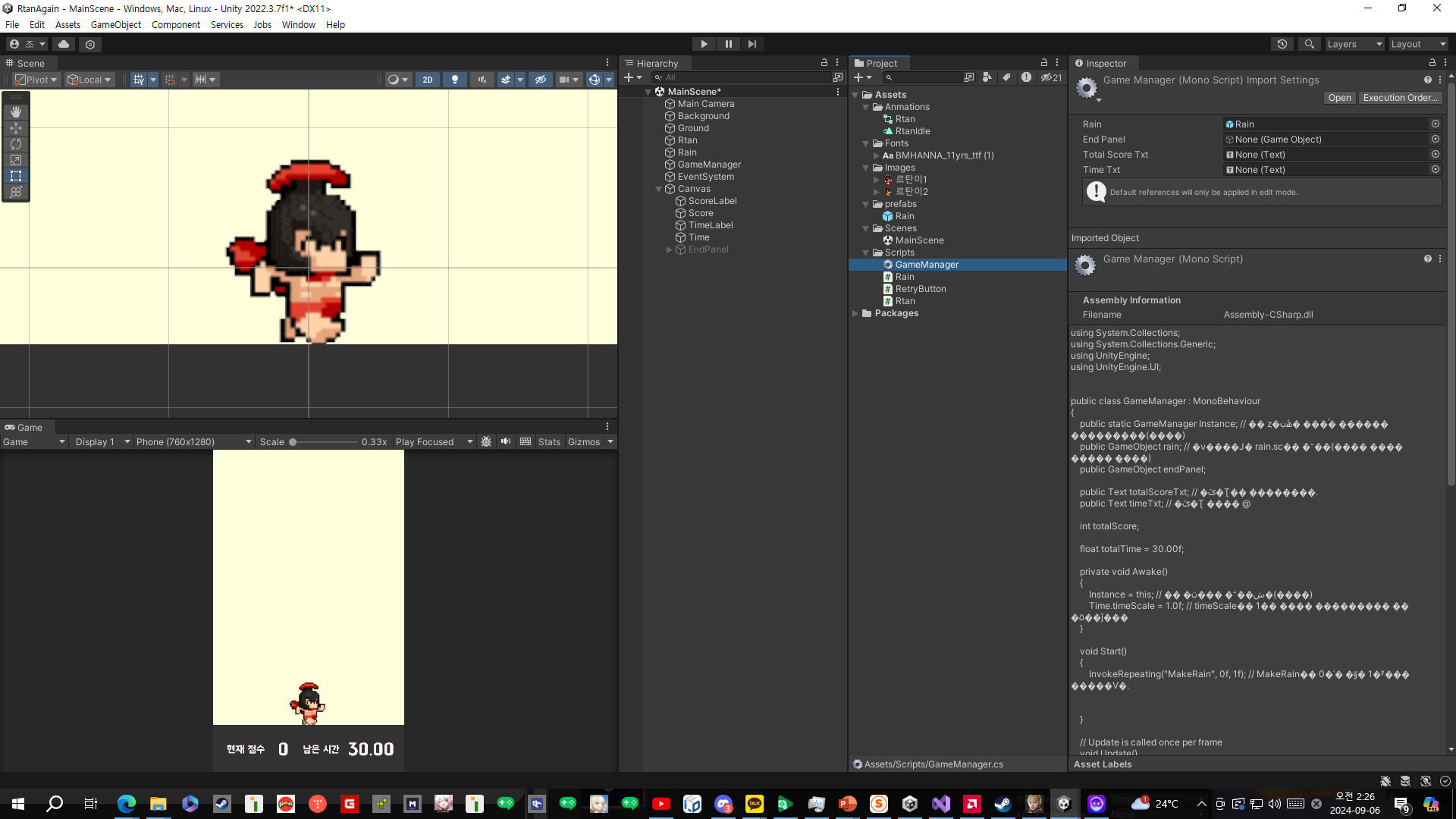Screen dimensions: 1456x819
Task: Select the Rect tool in Scene toolbar
Action: pos(16,175)
